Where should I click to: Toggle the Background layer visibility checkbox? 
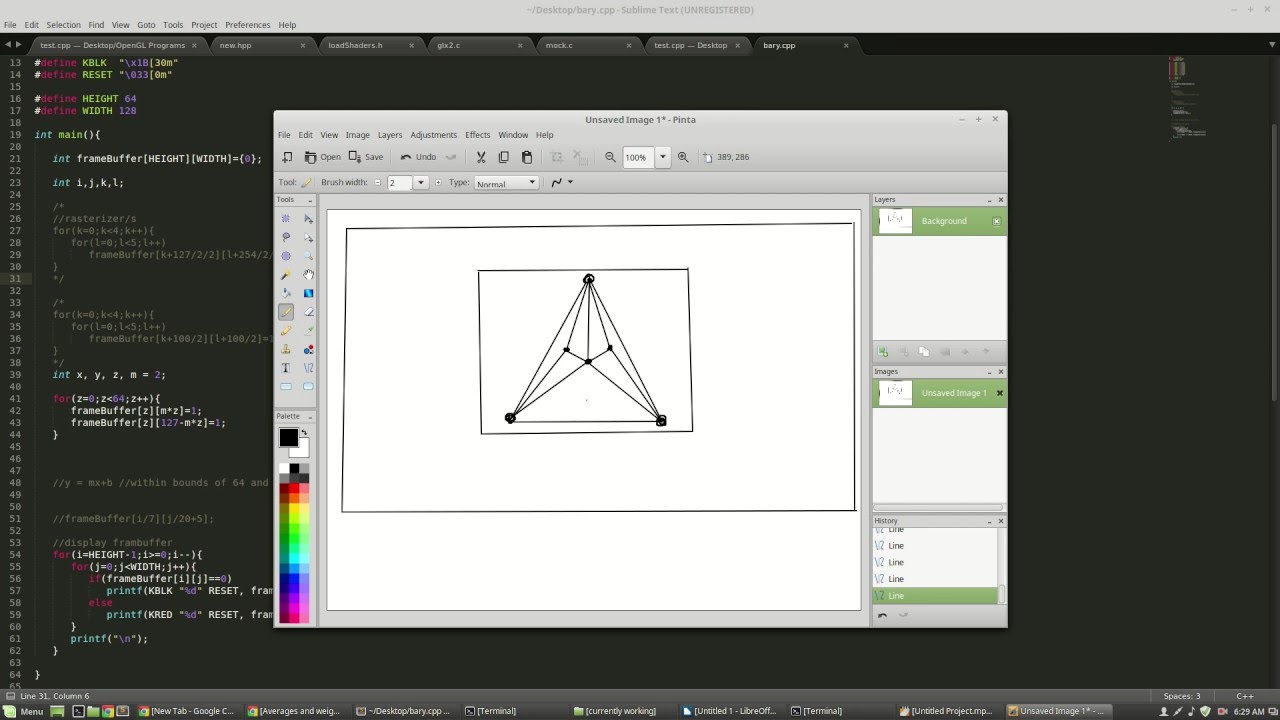[996, 221]
